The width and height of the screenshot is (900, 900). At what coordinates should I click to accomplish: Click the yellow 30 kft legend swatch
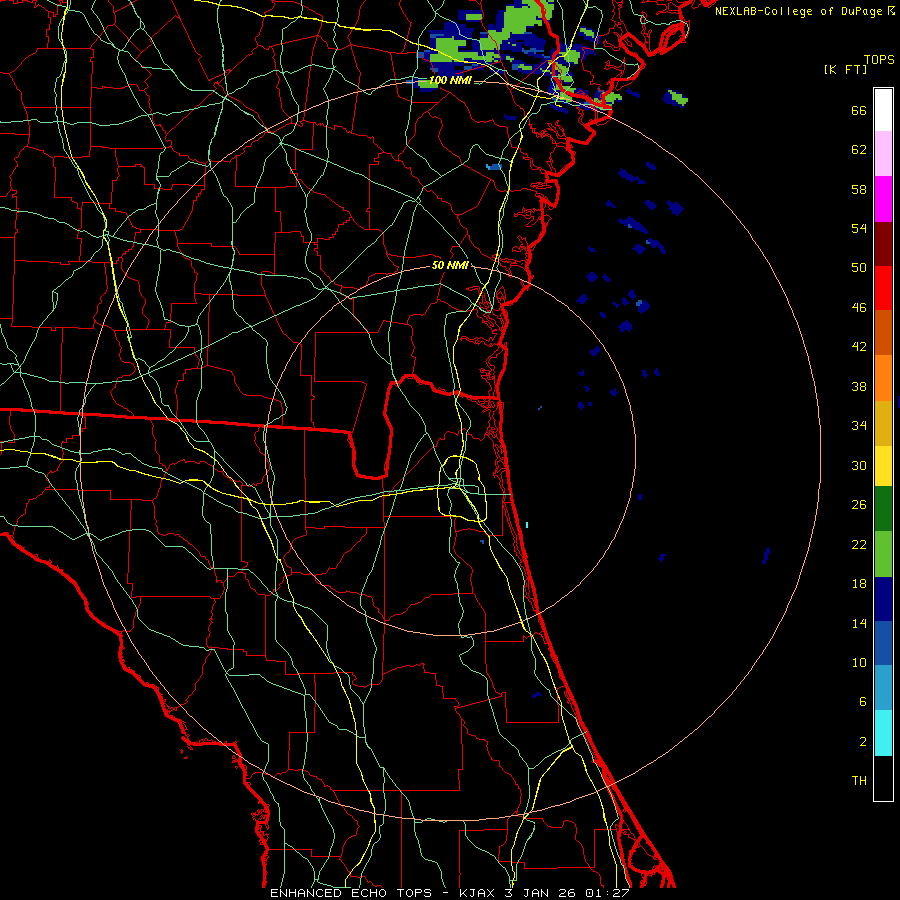pyautogui.click(x=883, y=466)
